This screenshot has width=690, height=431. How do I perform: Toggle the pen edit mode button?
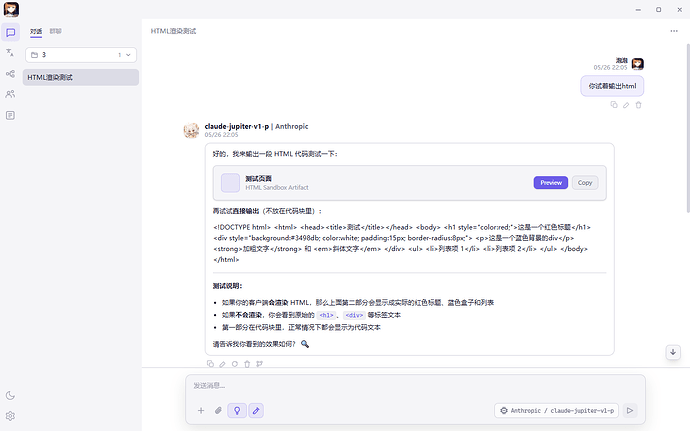256,410
